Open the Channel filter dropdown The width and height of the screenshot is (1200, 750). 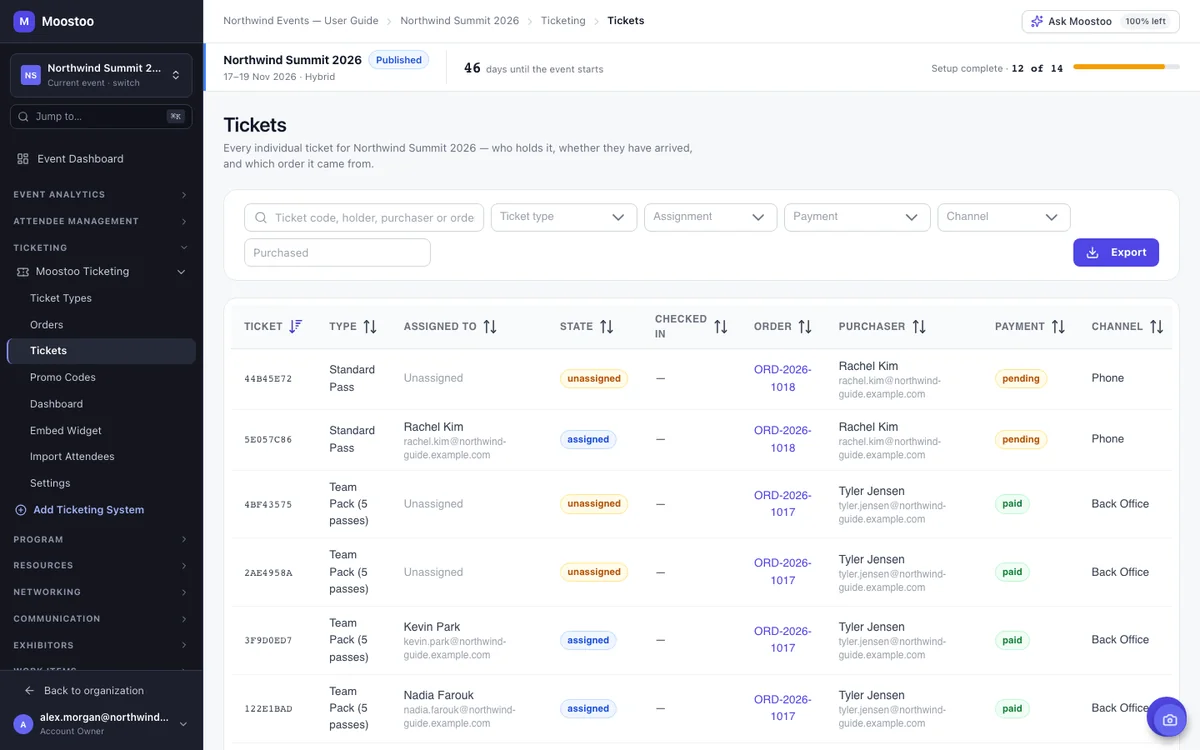pos(1004,217)
